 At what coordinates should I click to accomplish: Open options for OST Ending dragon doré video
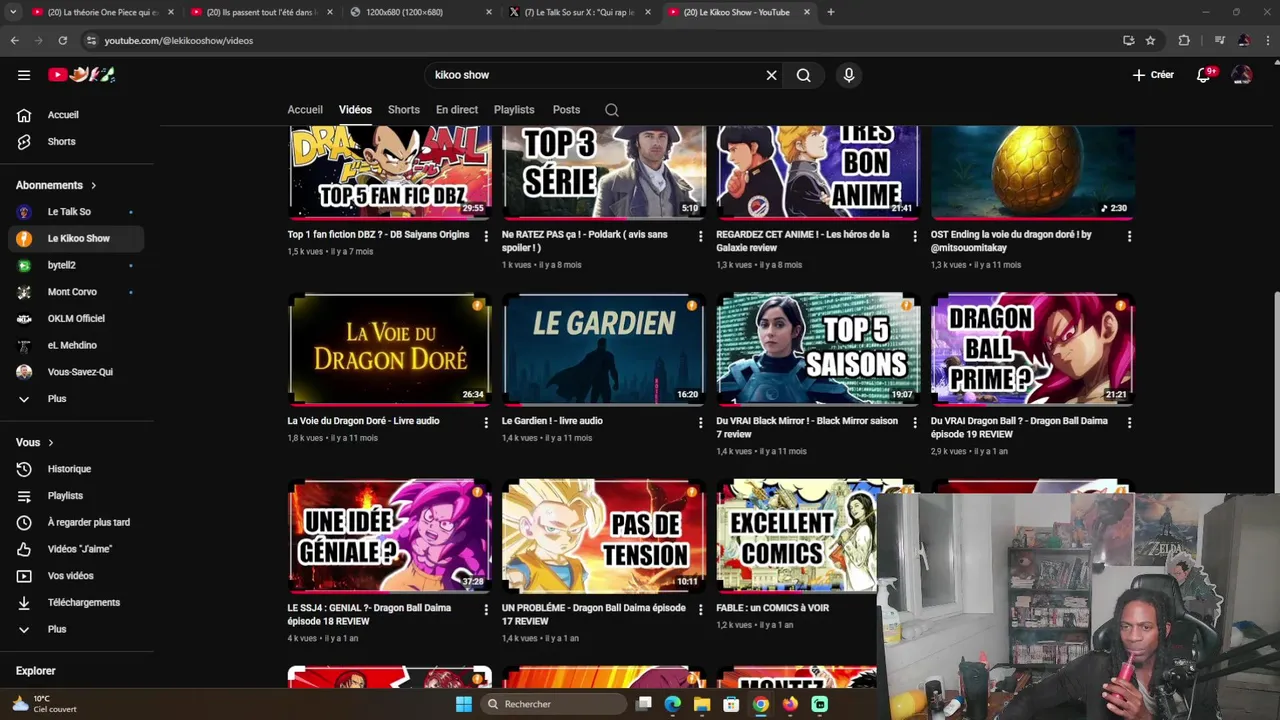pos(1129,236)
